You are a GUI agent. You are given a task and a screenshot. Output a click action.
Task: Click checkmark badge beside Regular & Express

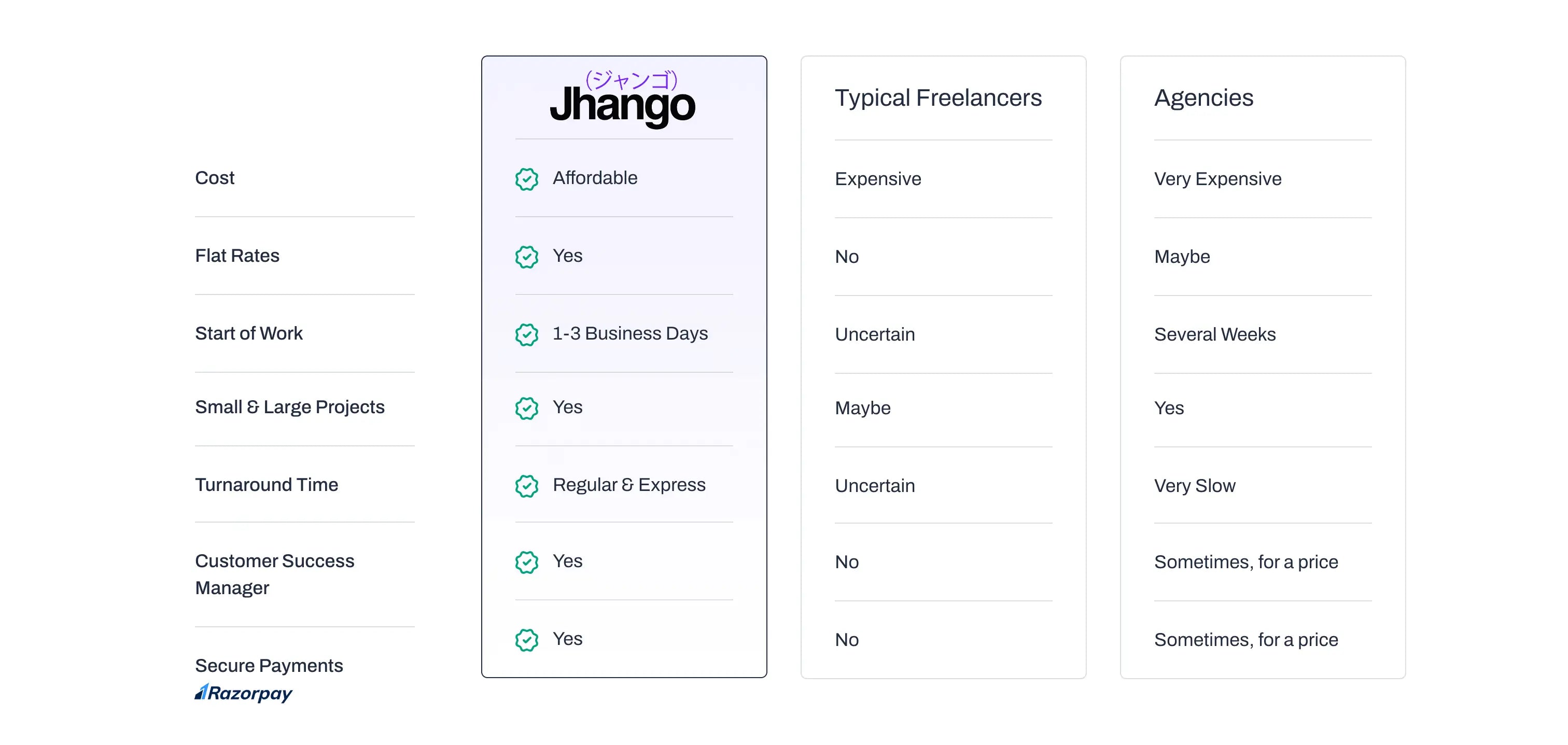click(526, 486)
